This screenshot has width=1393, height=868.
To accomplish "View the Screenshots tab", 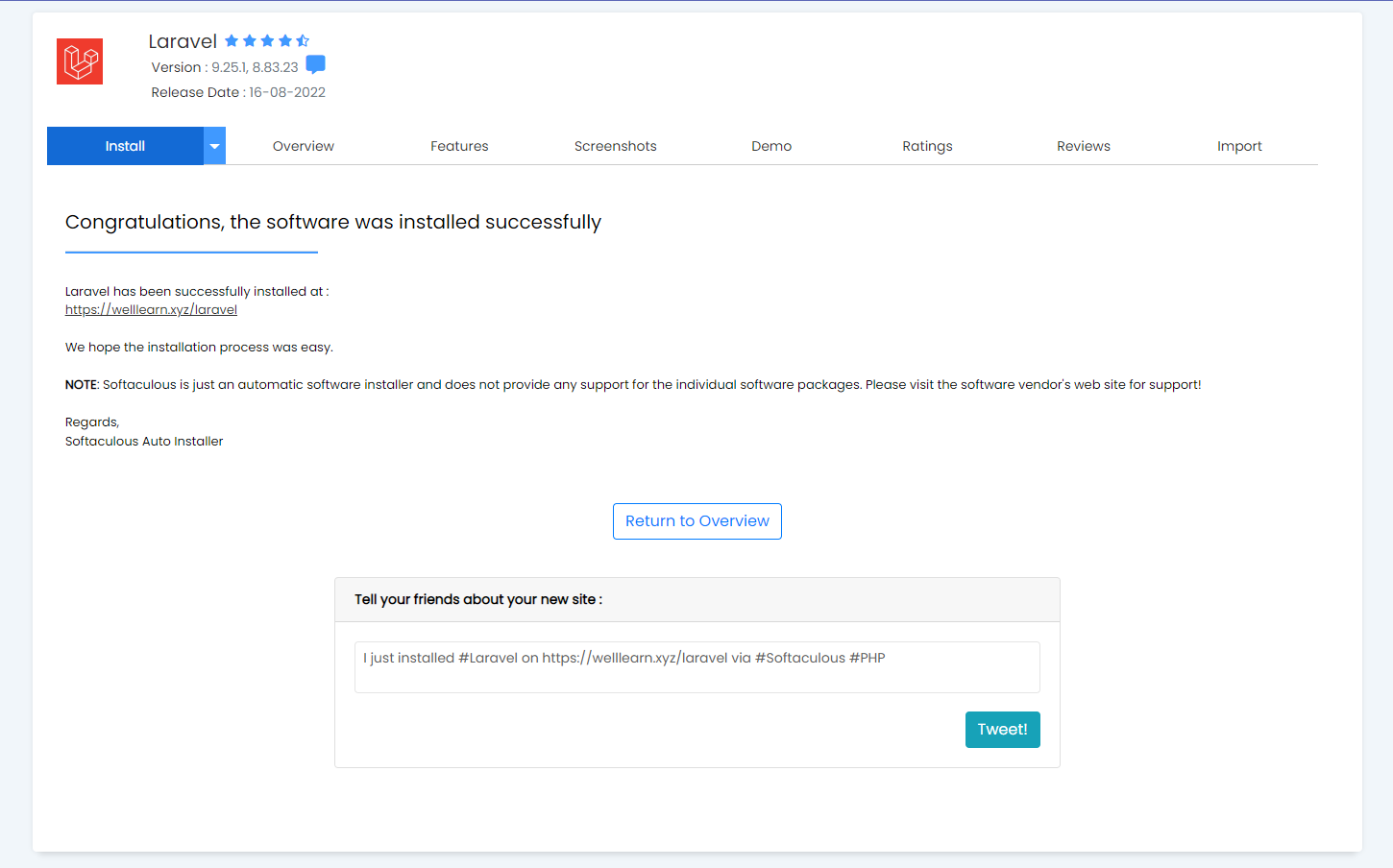I will coord(616,146).
